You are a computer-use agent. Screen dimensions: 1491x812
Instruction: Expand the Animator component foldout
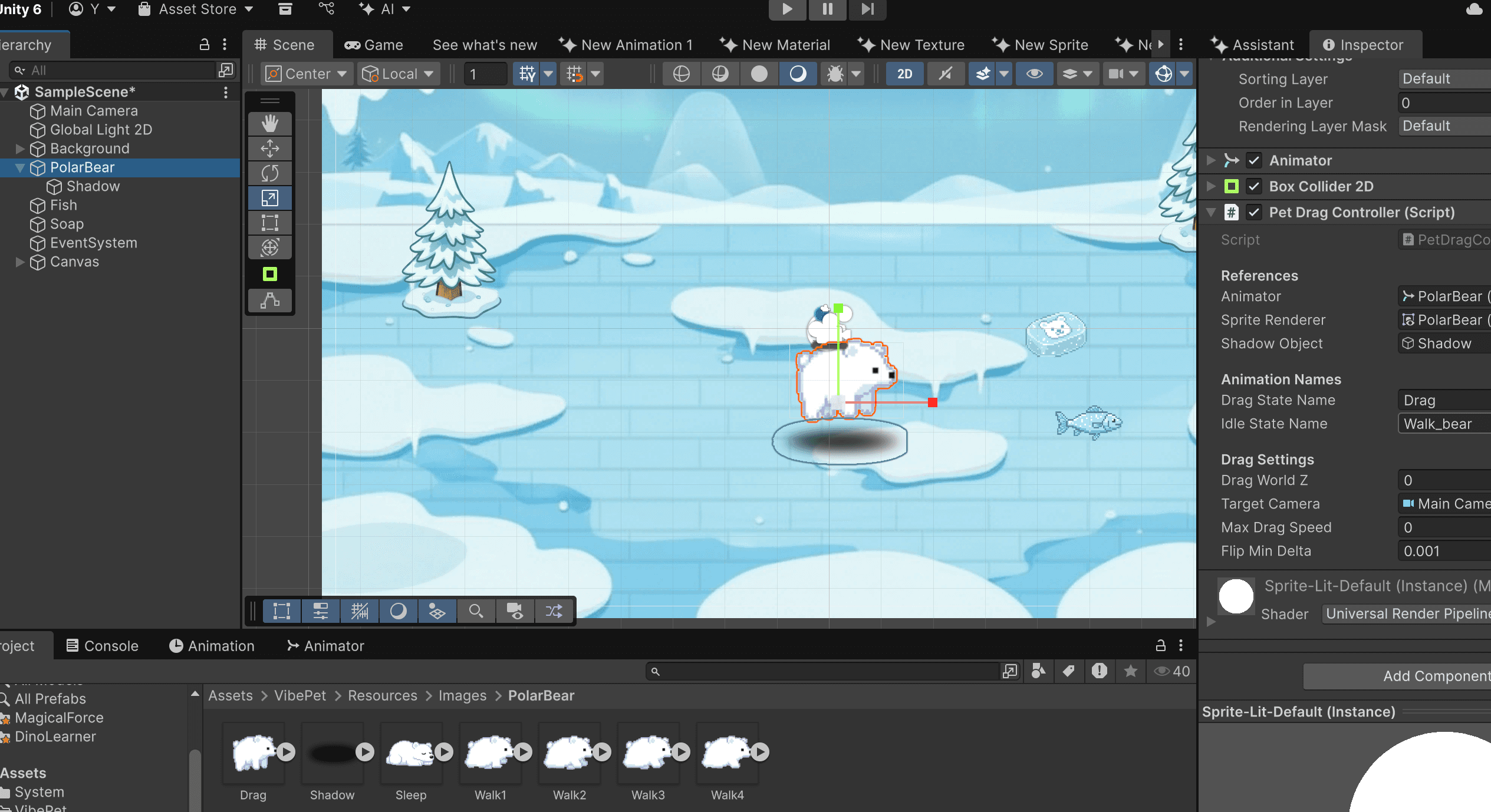(1211, 160)
